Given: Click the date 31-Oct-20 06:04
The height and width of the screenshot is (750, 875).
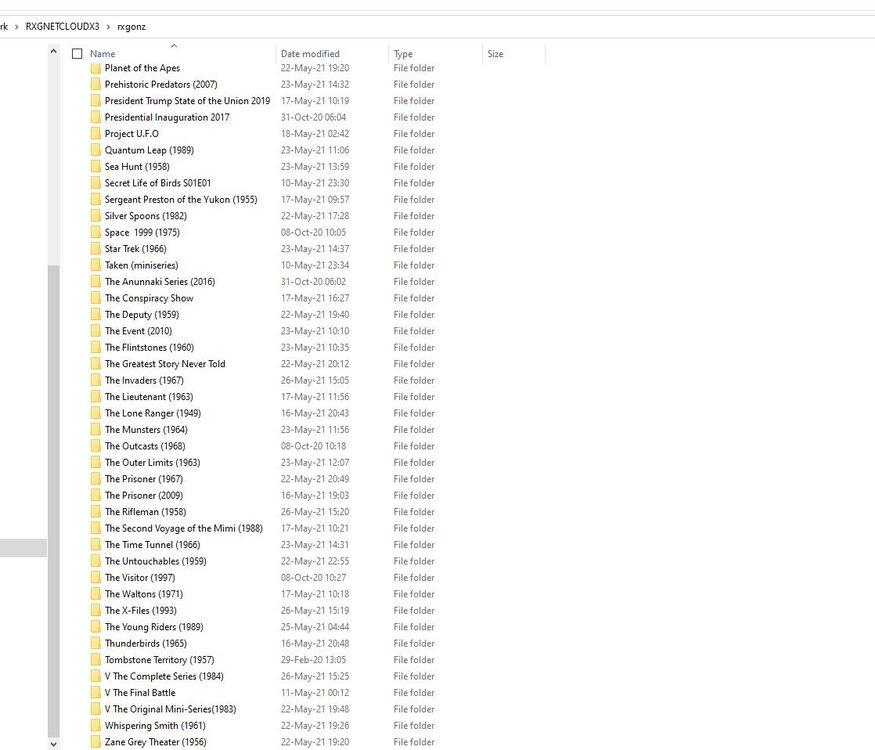Looking at the screenshot, I should (x=313, y=117).
